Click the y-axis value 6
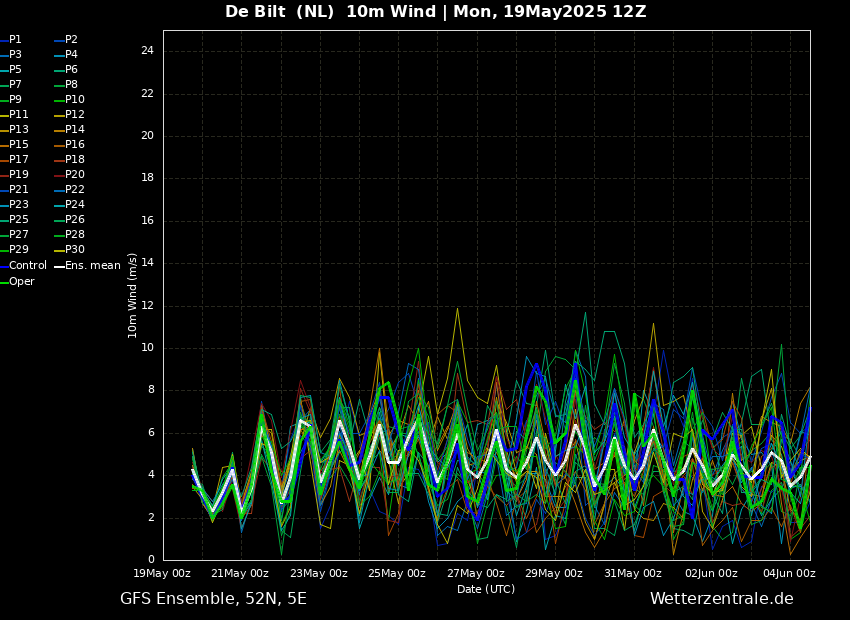Image resolution: width=850 pixels, height=620 pixels. pyautogui.click(x=151, y=432)
